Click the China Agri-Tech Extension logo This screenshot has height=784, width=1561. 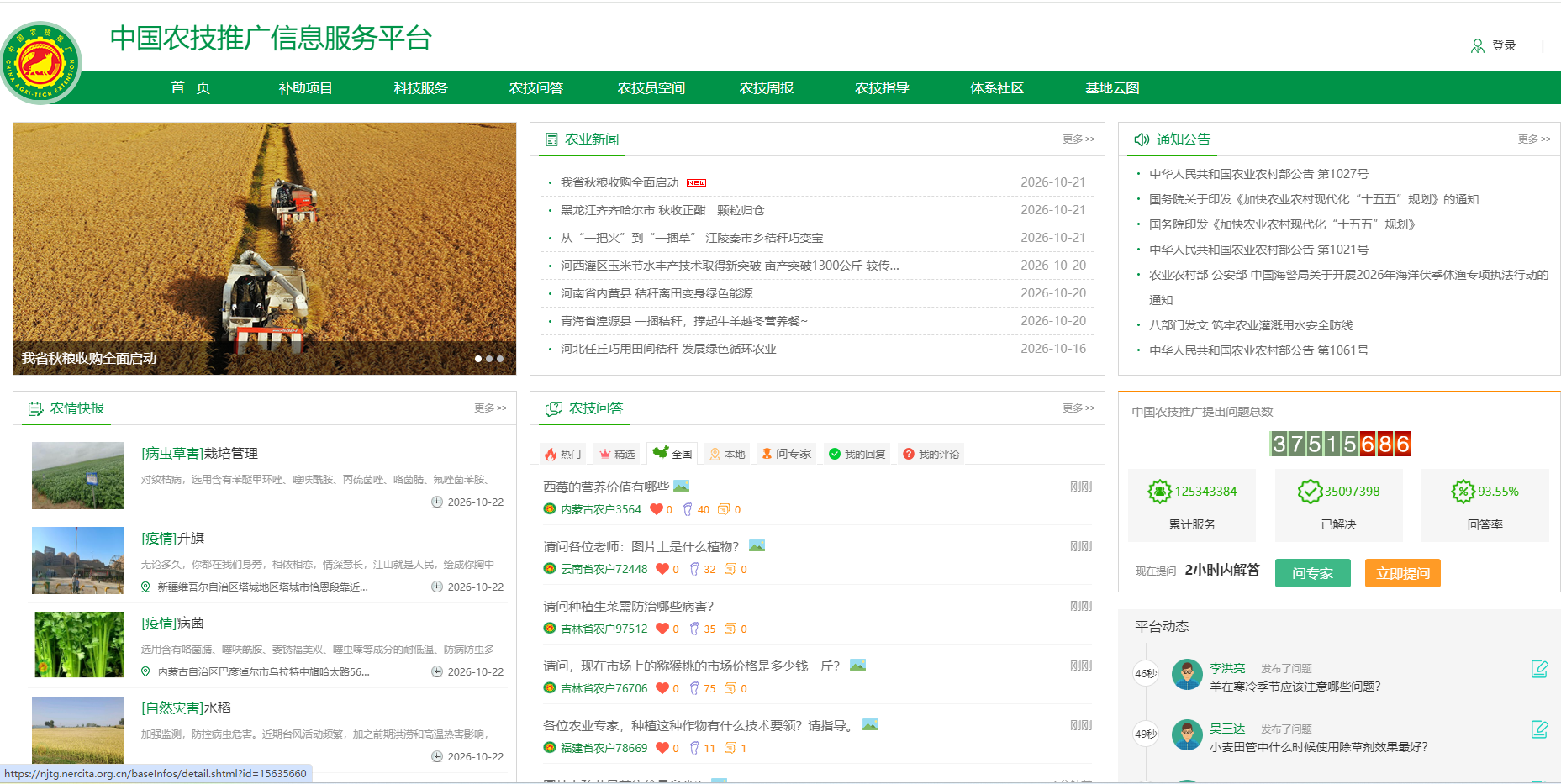[40, 63]
